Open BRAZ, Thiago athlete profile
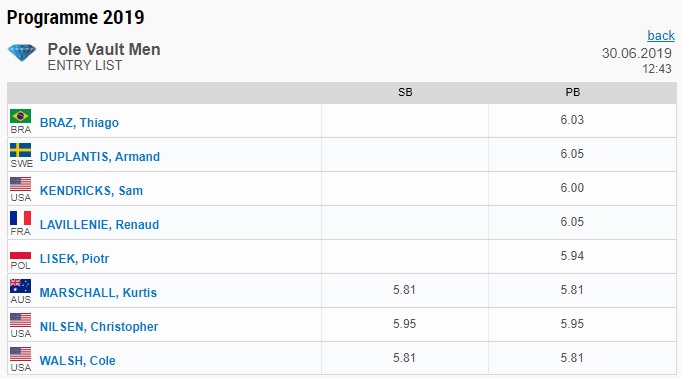Image resolution: width=681 pixels, height=379 pixels. [x=79, y=122]
